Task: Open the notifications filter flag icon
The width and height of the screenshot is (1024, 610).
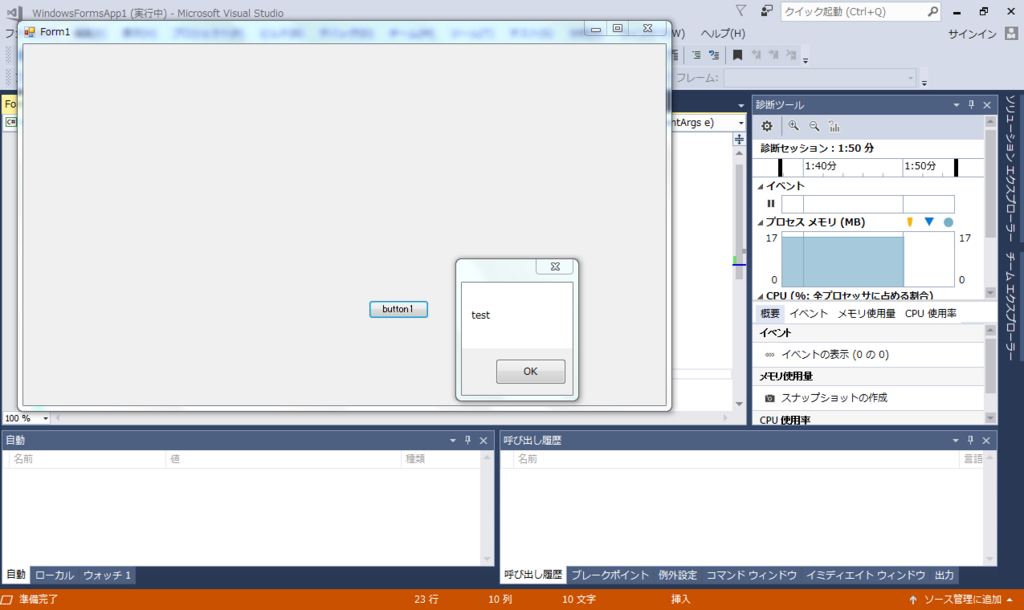Action: (741, 11)
